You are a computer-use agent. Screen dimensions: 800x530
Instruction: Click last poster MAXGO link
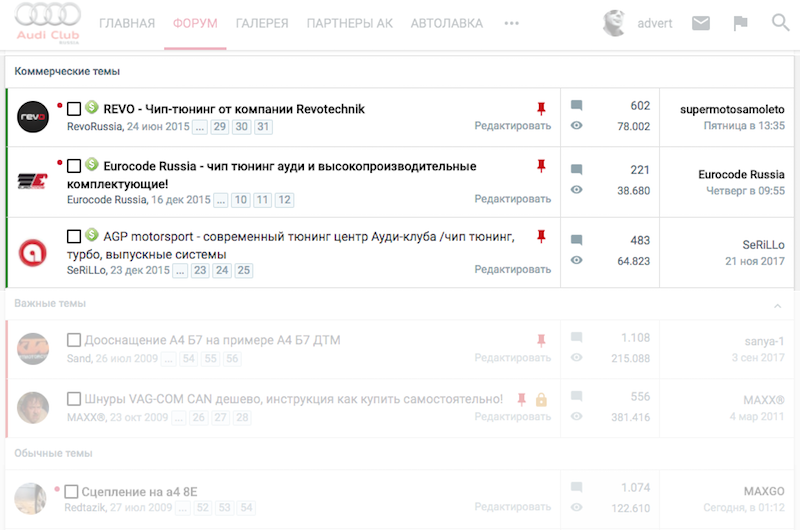pyautogui.click(x=764, y=491)
